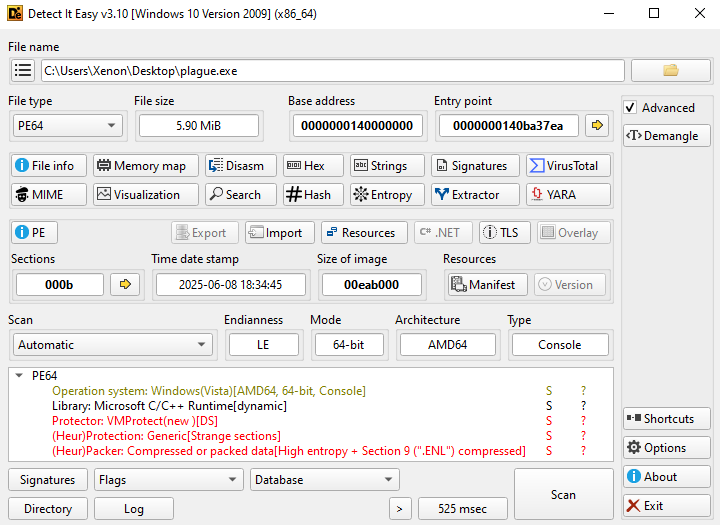
Task: Jump to entry point arrow button
Action: click(597, 125)
